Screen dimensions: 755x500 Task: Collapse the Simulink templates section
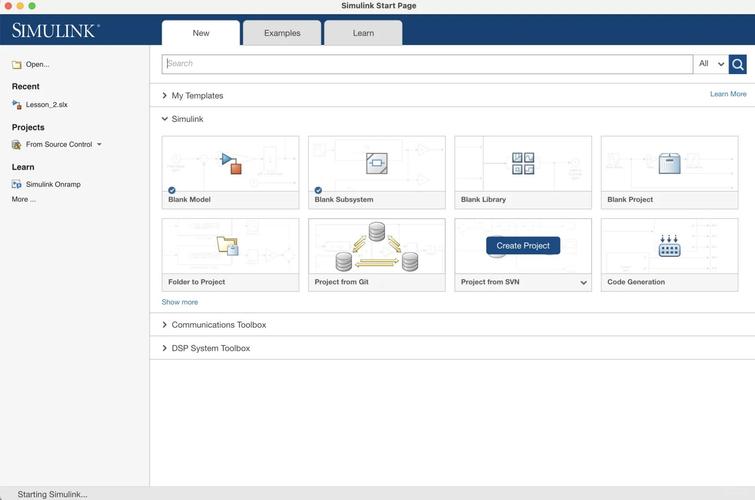(165, 119)
